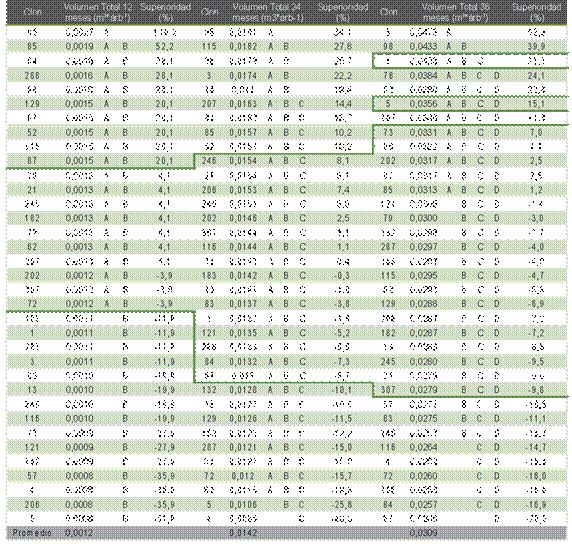The height and width of the screenshot is (554, 572).
Task: Click the 'Volumen Total 36 meses' column header
Action: pyautogui.click(x=455, y=12)
